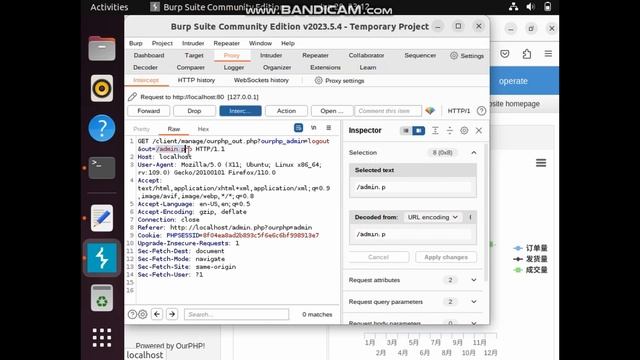Expand Request attributes section

[x=473, y=280]
